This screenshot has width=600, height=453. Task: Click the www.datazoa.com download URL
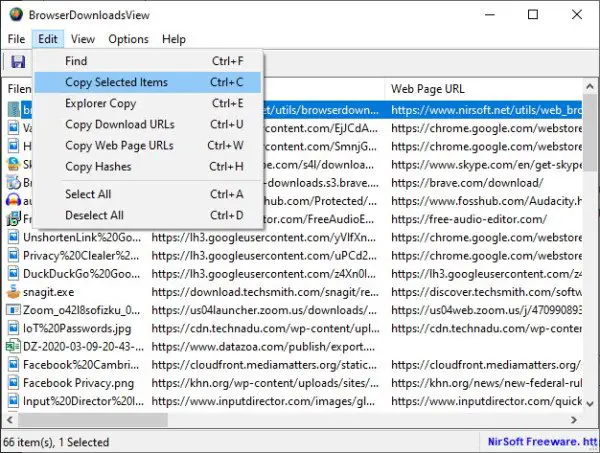click(x=263, y=347)
